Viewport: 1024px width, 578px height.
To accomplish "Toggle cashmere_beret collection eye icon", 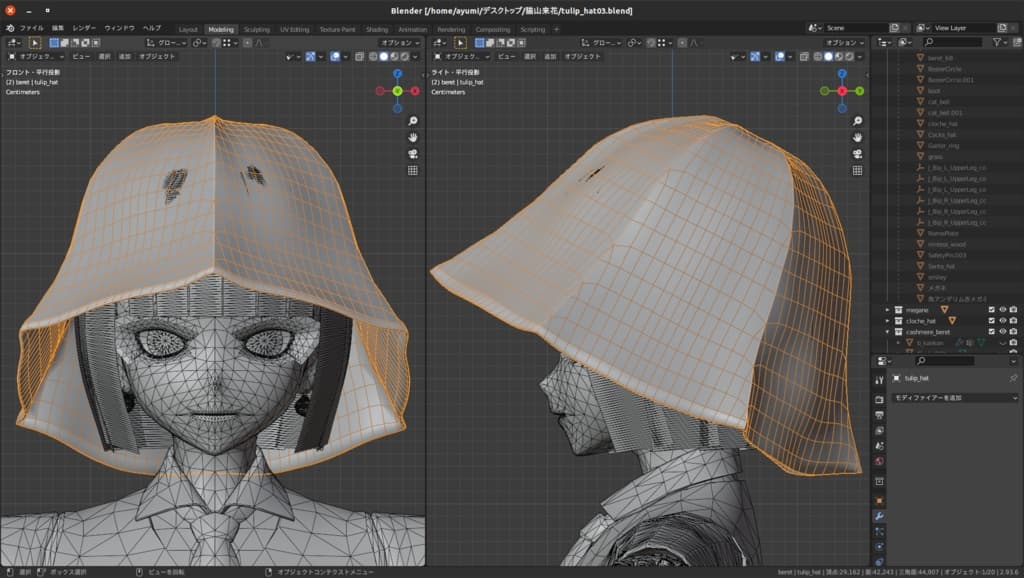I will 1003,331.
